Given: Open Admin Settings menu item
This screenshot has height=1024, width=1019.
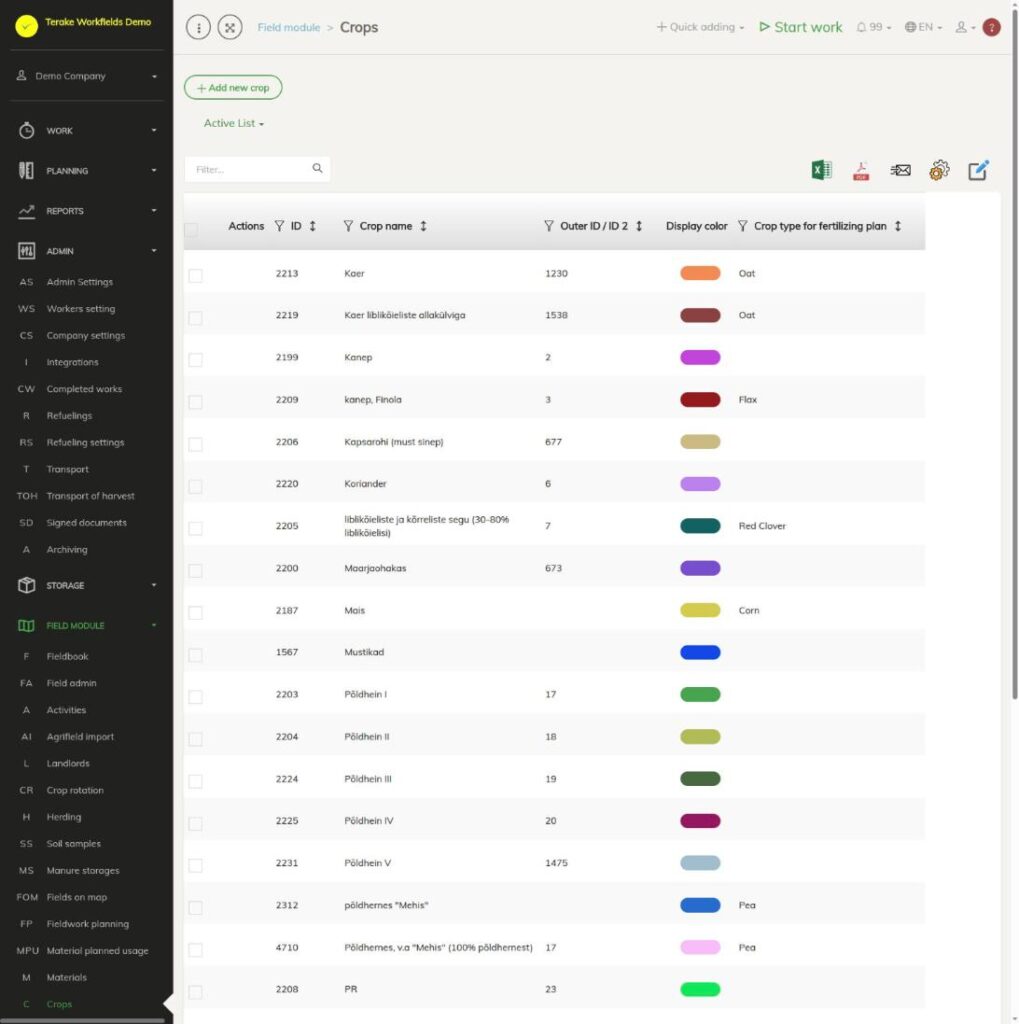Looking at the screenshot, I should point(80,282).
